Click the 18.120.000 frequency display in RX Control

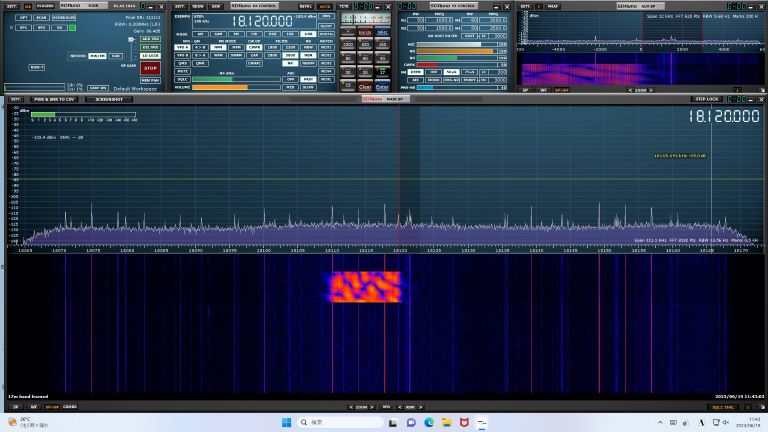pyautogui.click(x=262, y=21)
